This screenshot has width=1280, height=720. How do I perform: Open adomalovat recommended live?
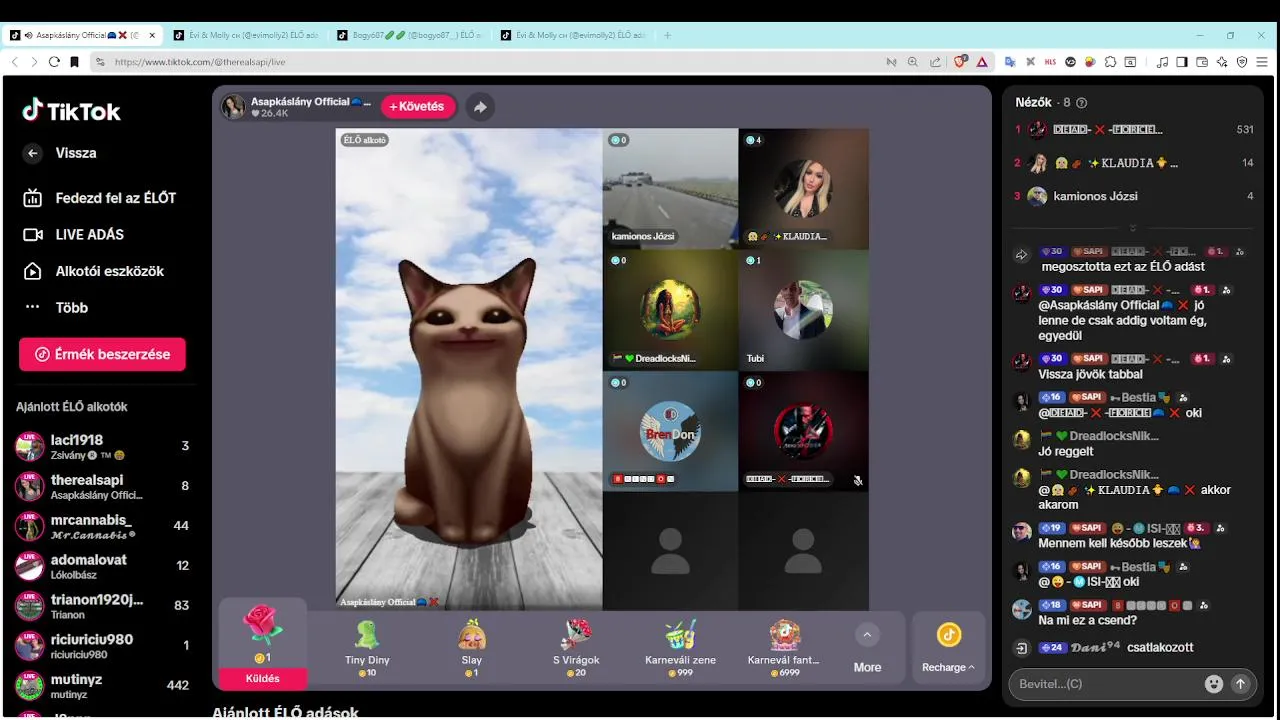(x=102, y=566)
